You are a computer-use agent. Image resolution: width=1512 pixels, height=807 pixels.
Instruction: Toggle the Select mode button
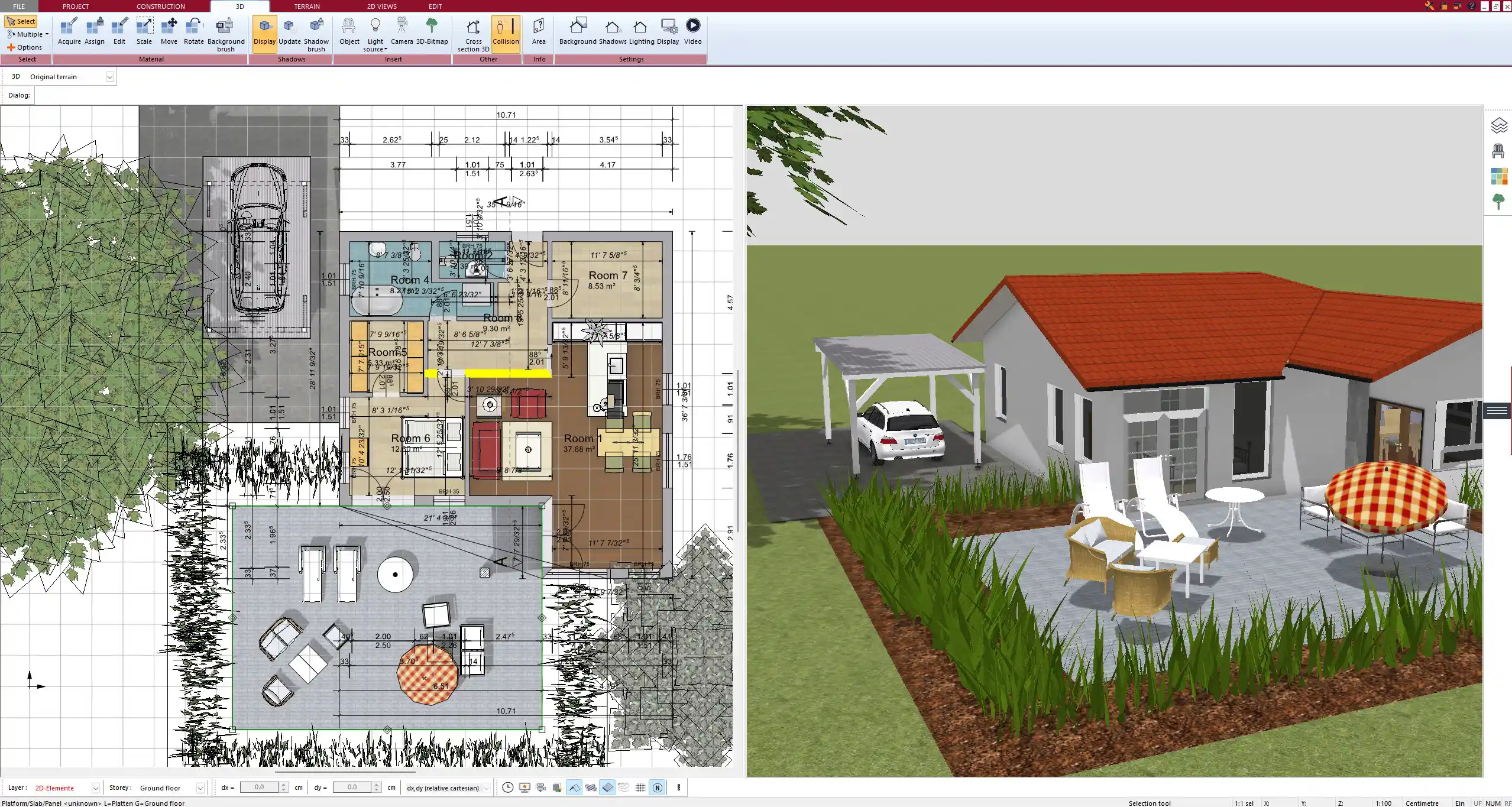pyautogui.click(x=21, y=21)
